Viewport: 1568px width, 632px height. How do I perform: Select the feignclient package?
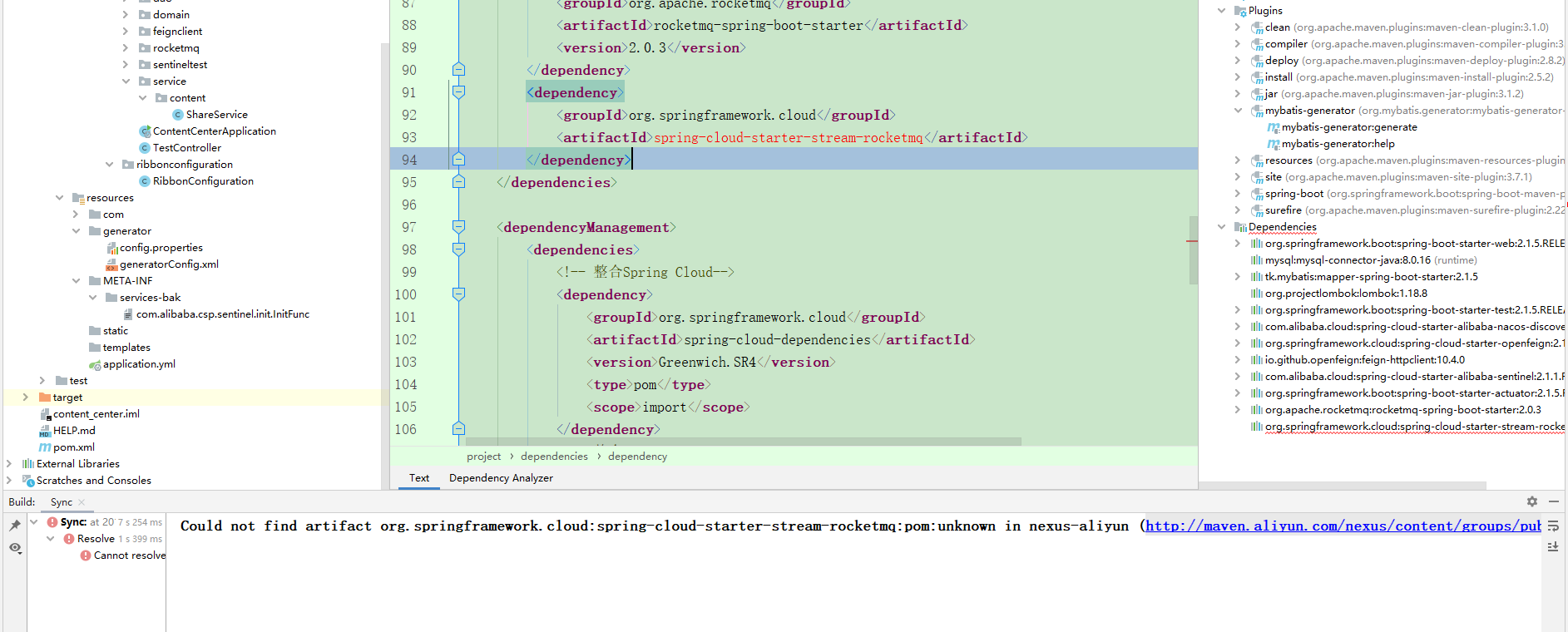(x=177, y=32)
